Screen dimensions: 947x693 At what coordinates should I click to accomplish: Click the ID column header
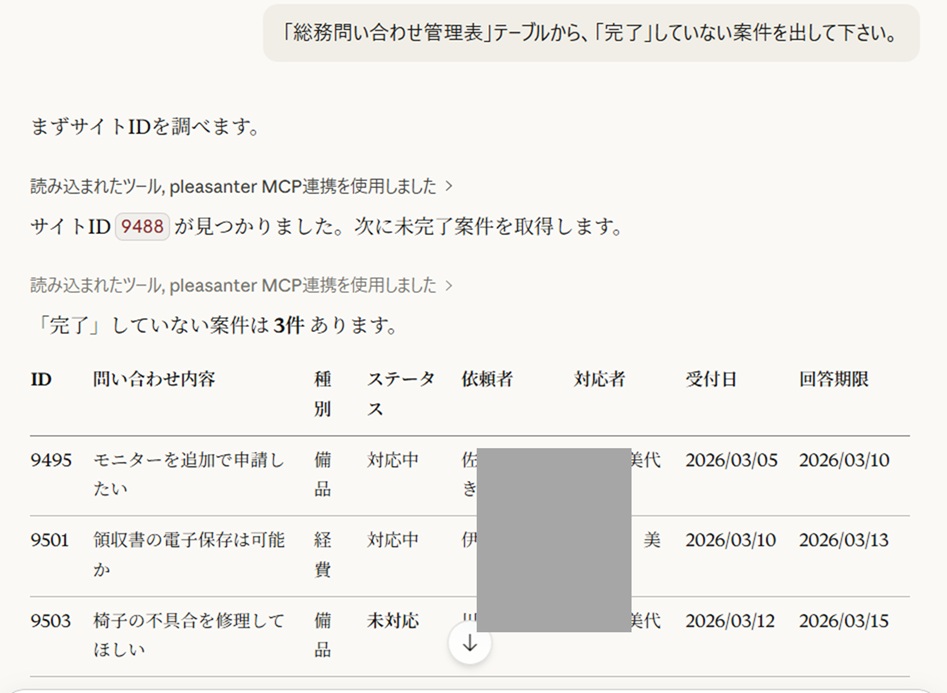pyautogui.click(x=41, y=380)
